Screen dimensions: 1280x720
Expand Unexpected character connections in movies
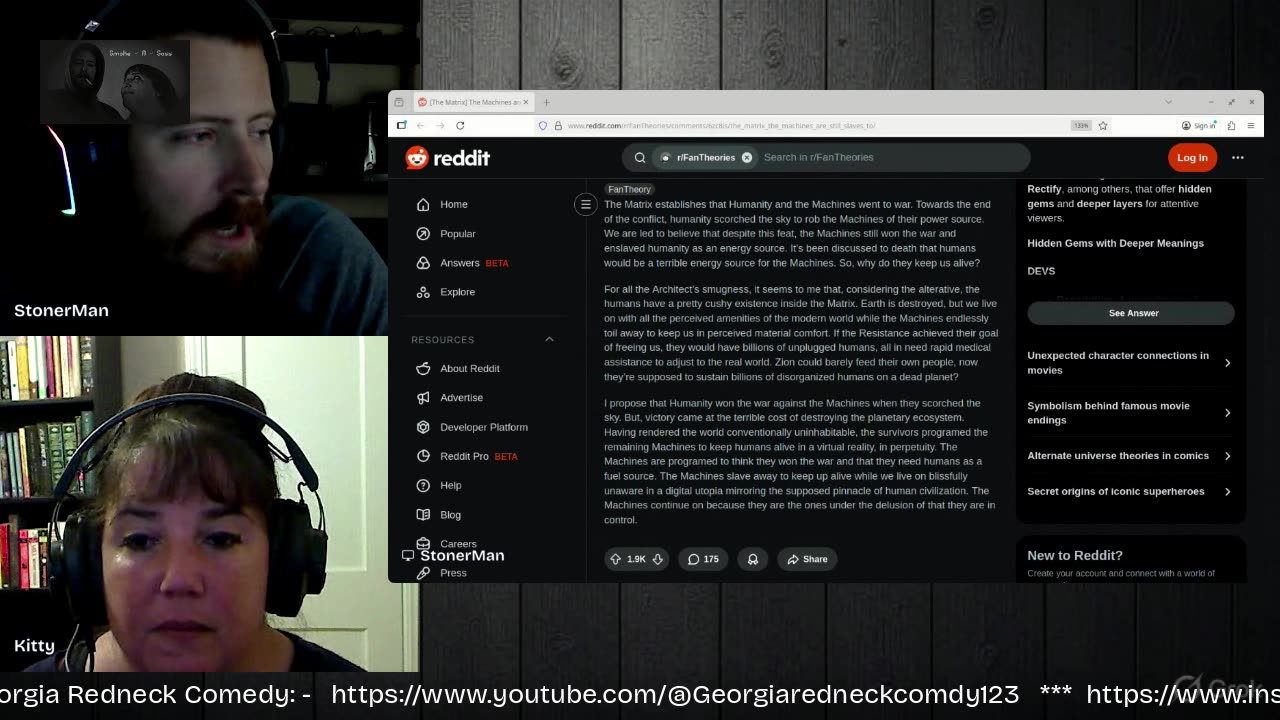coord(1130,363)
